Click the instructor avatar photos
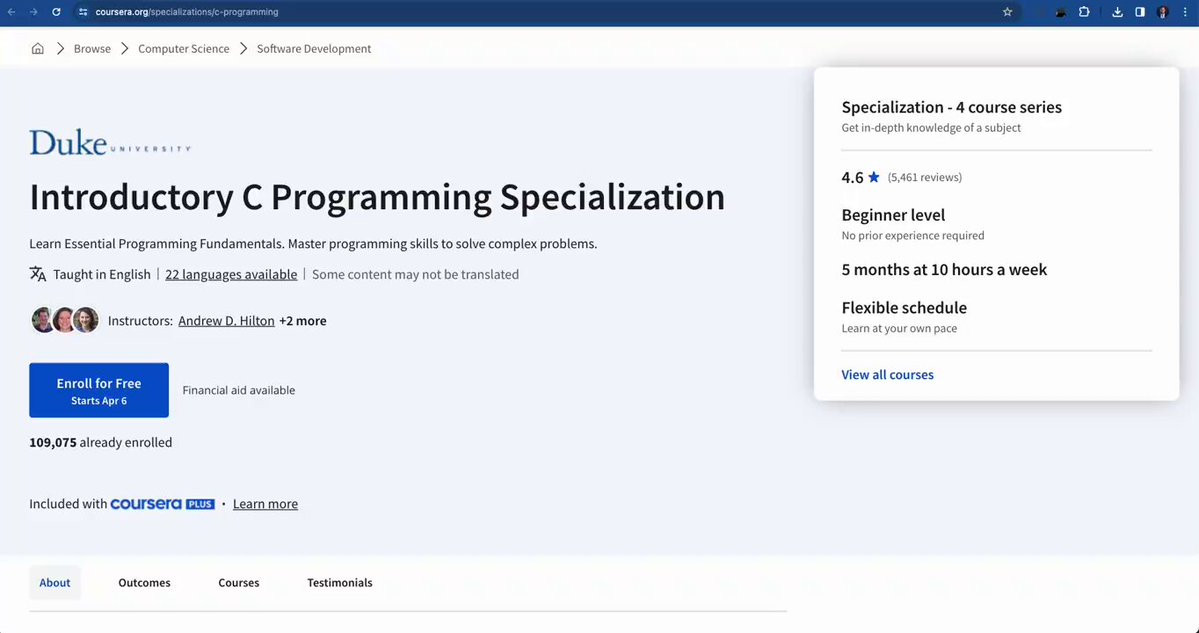The width and height of the screenshot is (1199, 633). click(65, 320)
